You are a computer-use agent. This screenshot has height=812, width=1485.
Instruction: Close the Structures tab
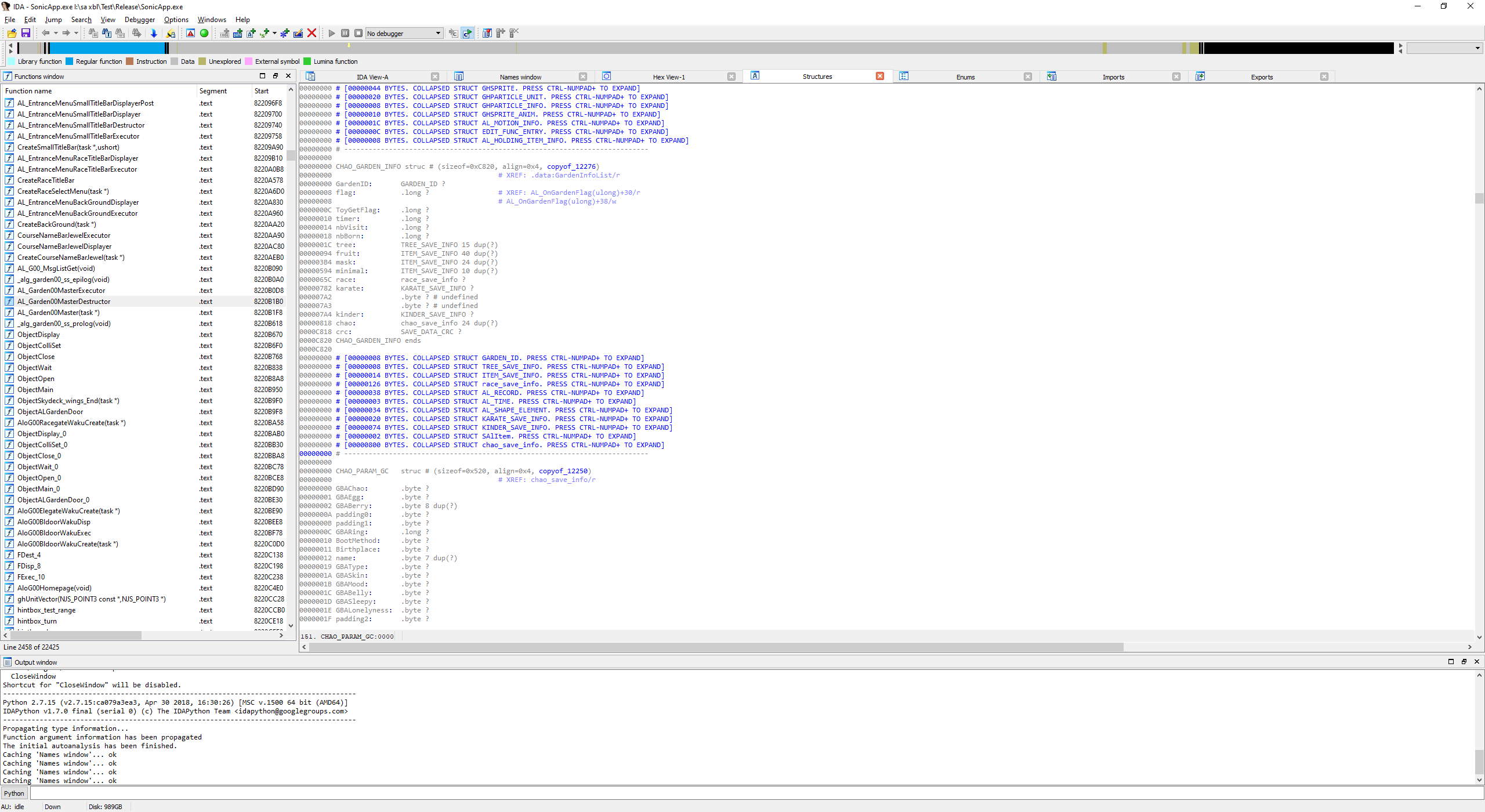click(880, 76)
